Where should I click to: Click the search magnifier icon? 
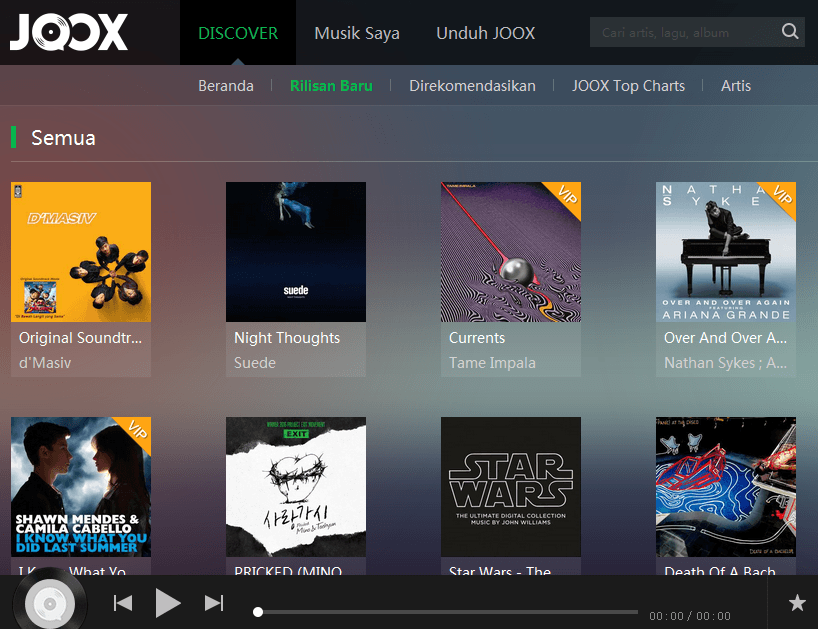pyautogui.click(x=790, y=32)
